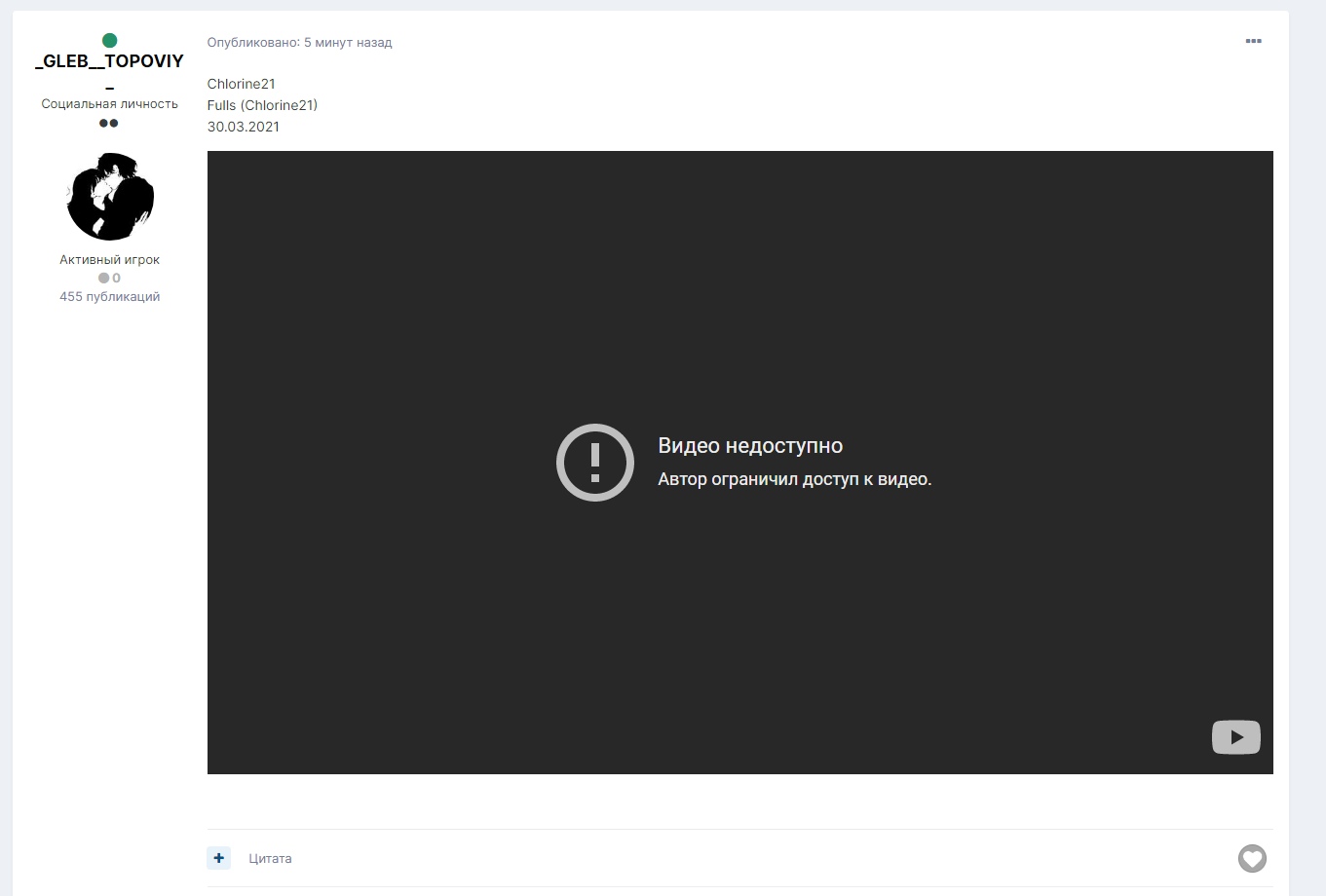Open the _GLEB__TOPOVIY_ username profile link

109,71
